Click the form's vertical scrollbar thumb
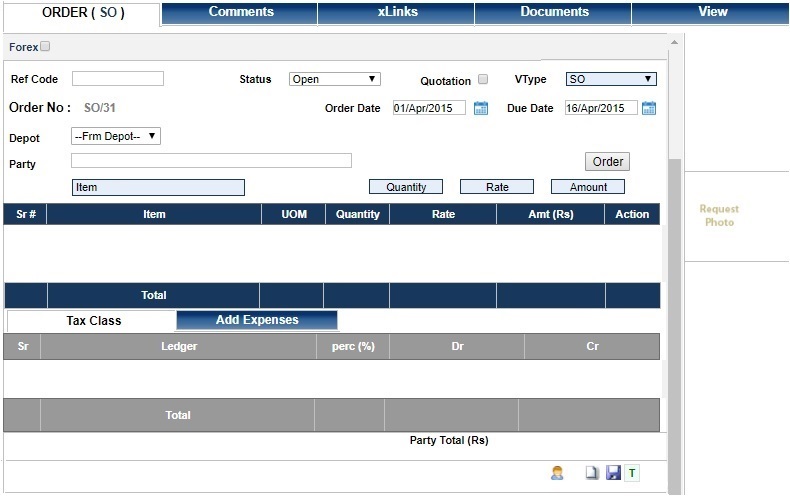This screenshot has width=790, height=496. 674,325
